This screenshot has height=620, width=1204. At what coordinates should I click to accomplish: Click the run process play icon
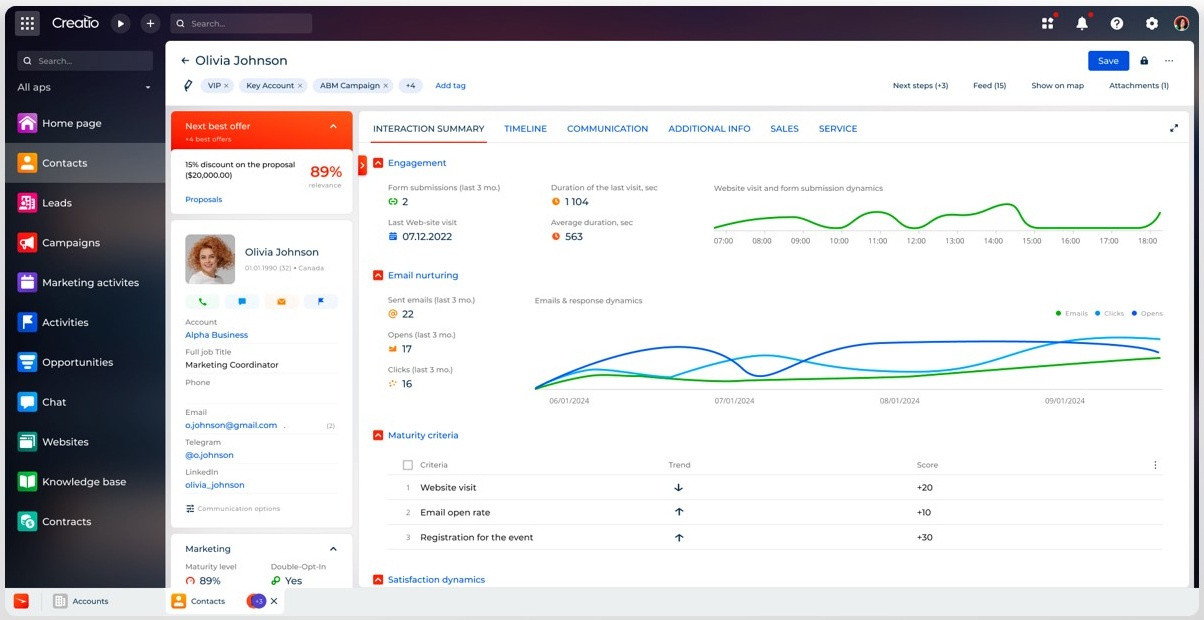(120, 23)
